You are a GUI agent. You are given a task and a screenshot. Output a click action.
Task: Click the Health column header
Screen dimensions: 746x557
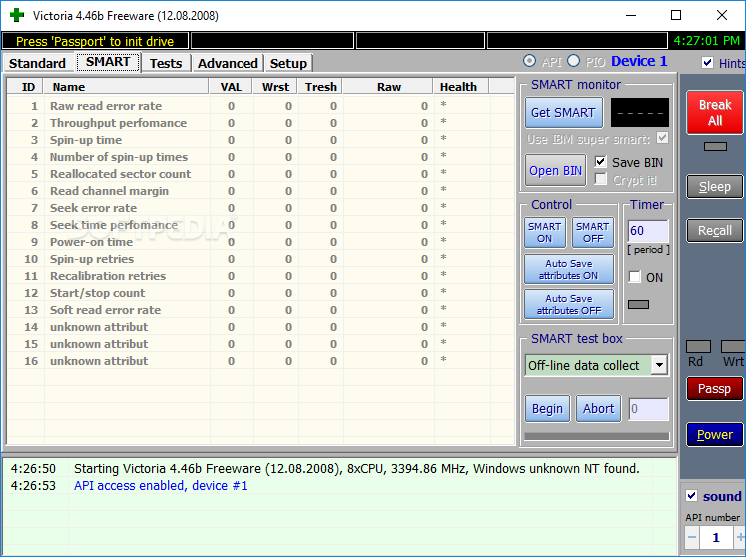461,87
